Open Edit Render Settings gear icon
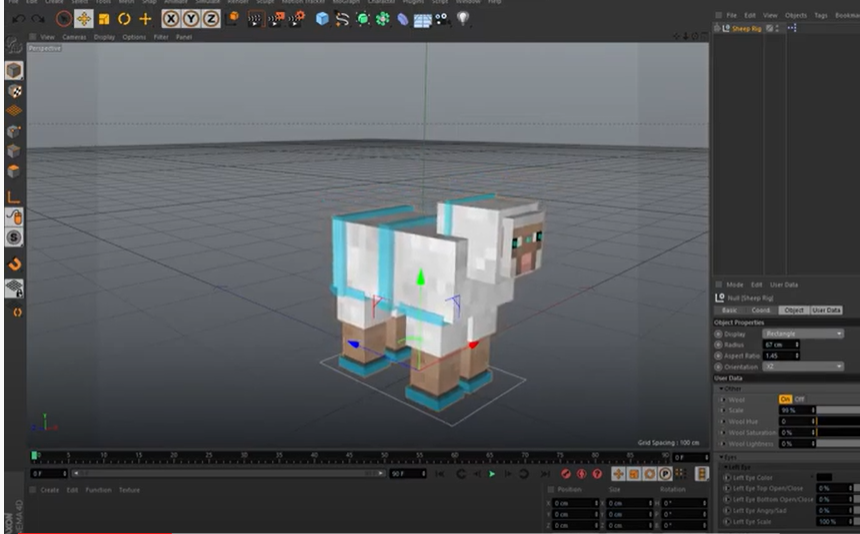This screenshot has width=860, height=534. click(296, 19)
